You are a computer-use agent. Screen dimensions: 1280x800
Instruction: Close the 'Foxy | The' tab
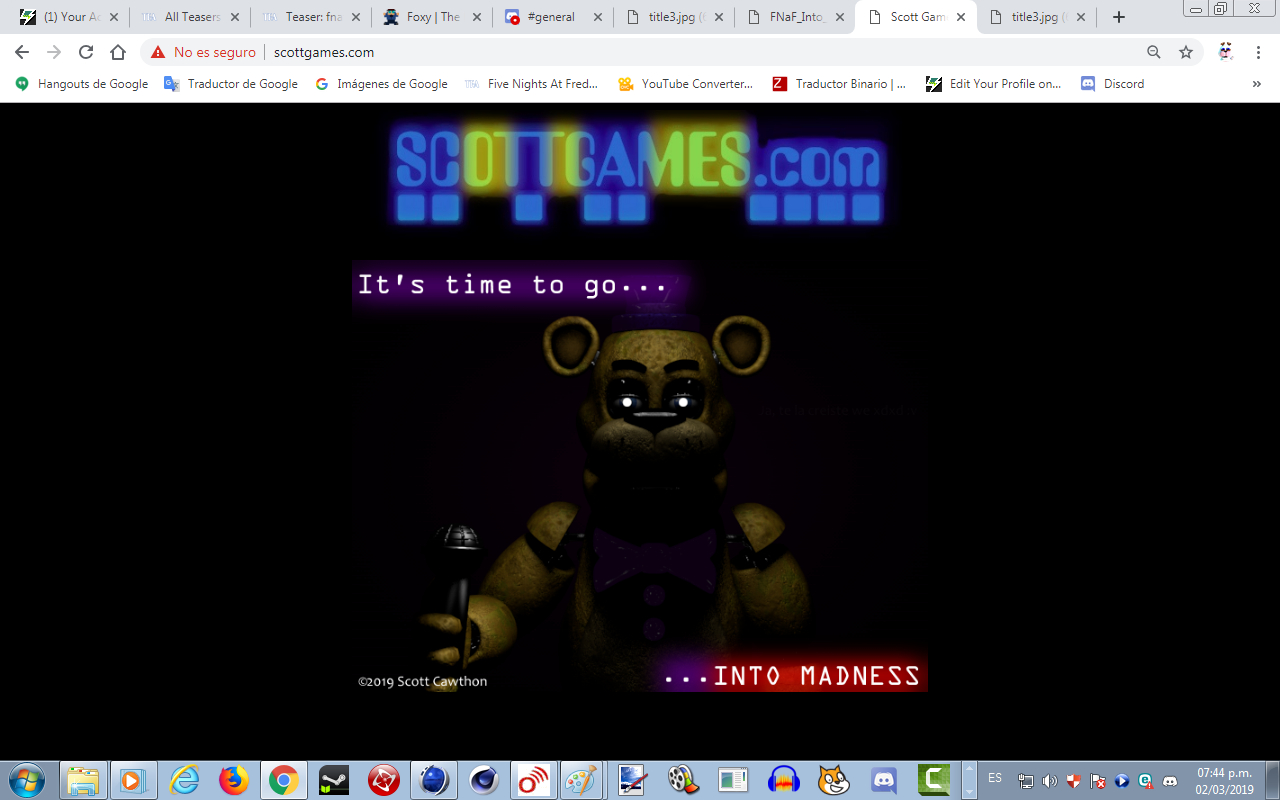(477, 17)
